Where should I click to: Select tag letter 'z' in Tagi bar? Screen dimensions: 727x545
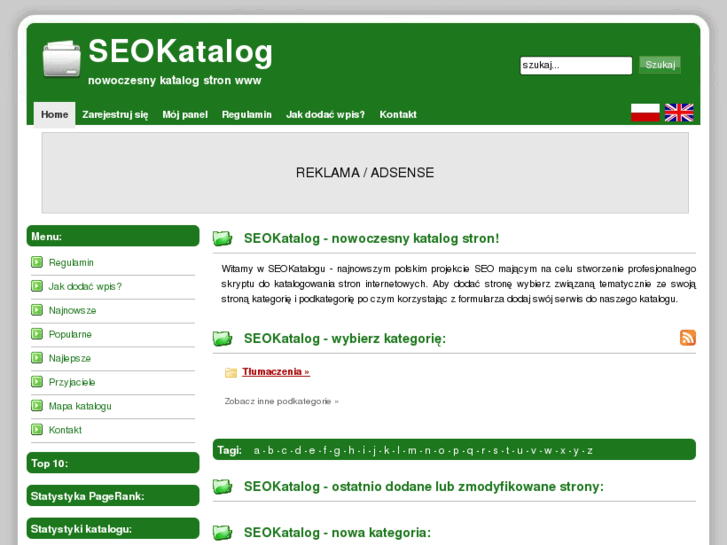590,451
